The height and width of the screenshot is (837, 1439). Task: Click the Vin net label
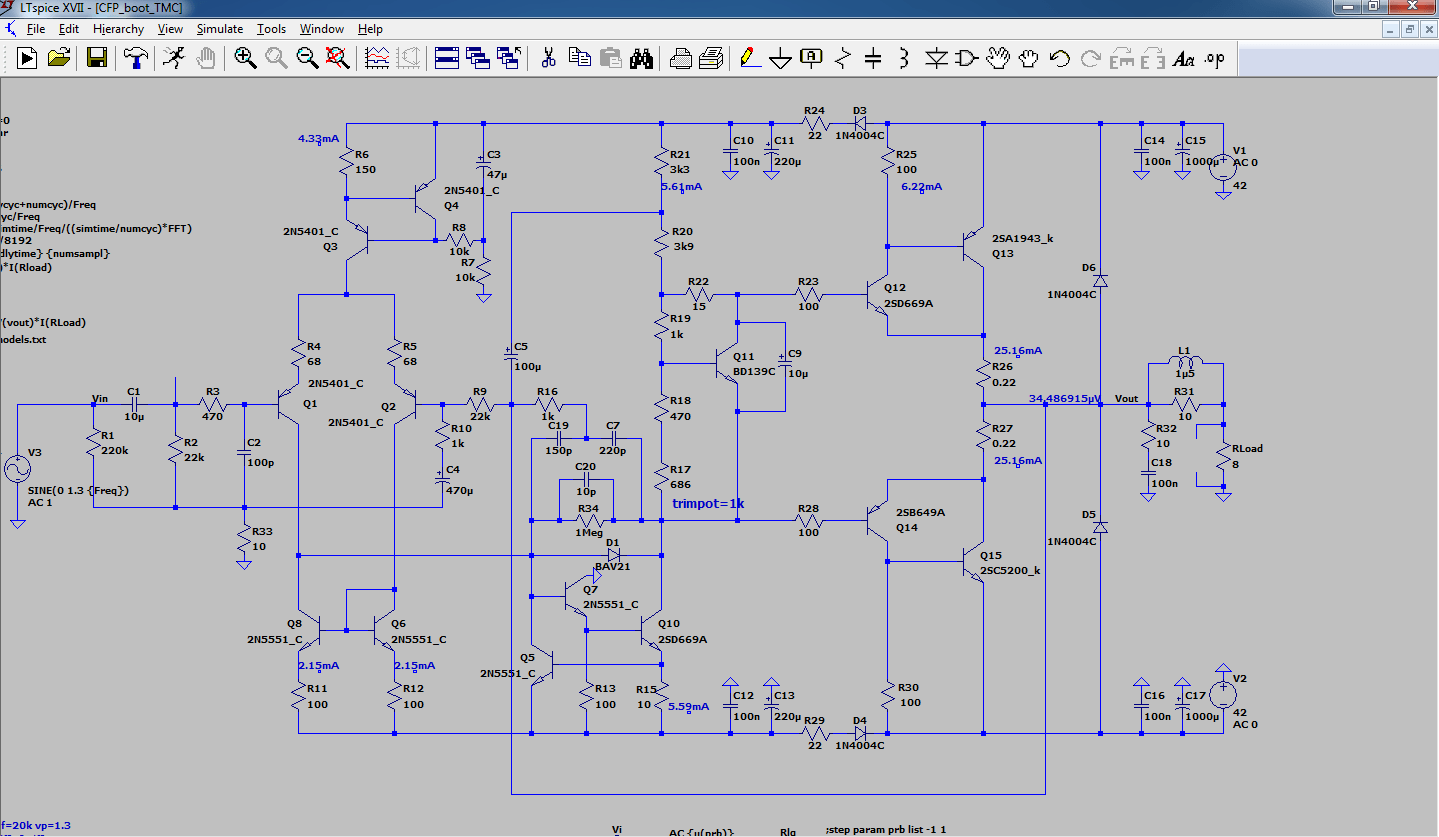[99, 398]
